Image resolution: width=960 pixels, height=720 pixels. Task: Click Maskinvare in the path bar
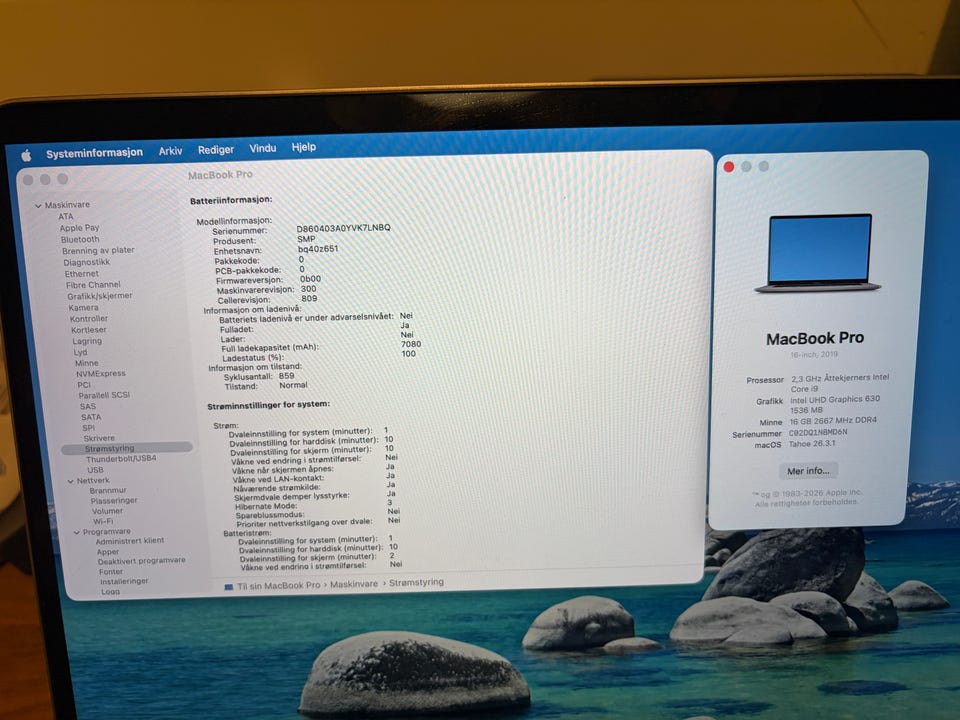pyautogui.click(x=354, y=584)
